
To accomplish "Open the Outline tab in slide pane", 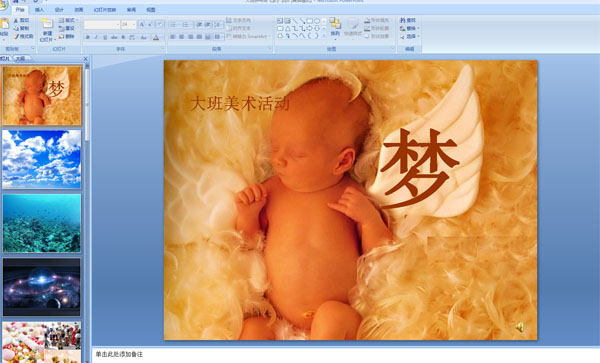I will pyautogui.click(x=21, y=59).
